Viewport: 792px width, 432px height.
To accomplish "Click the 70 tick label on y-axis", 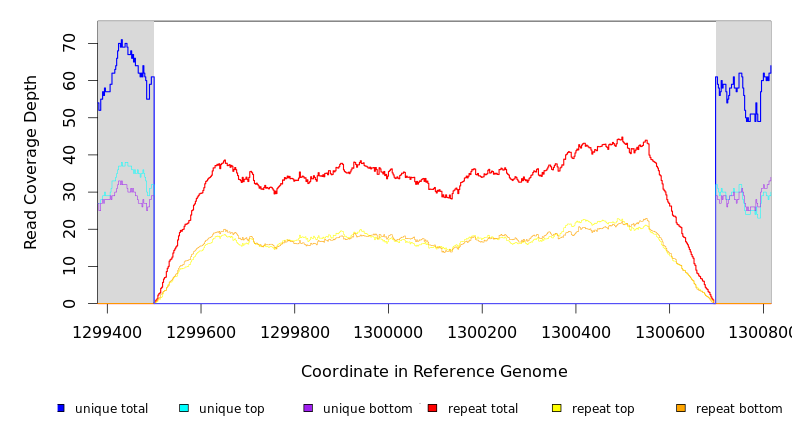I will (x=69, y=42).
